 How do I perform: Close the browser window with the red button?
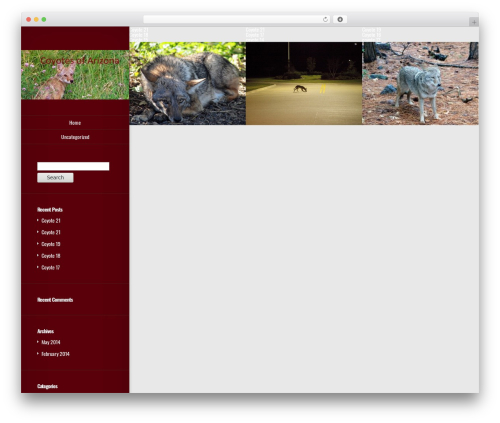(x=29, y=20)
